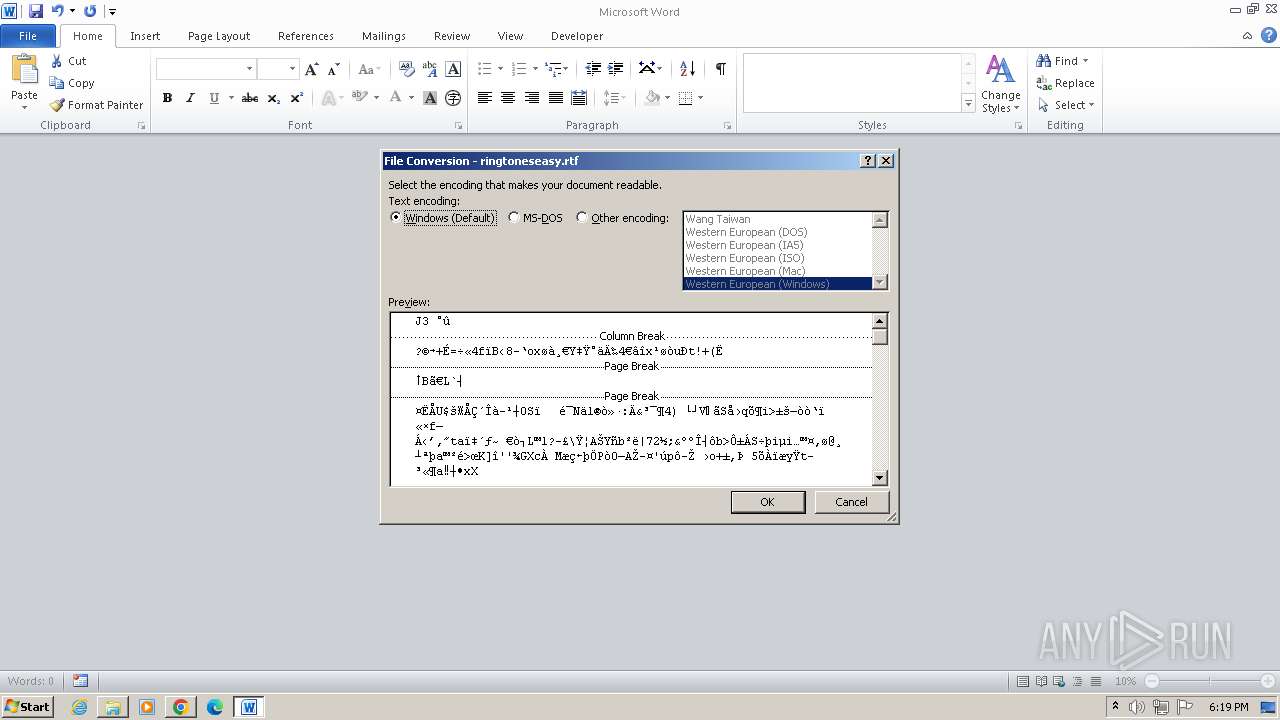Toggle Show/Hide paragraph marks
Viewport: 1280px width, 720px height.
720,69
